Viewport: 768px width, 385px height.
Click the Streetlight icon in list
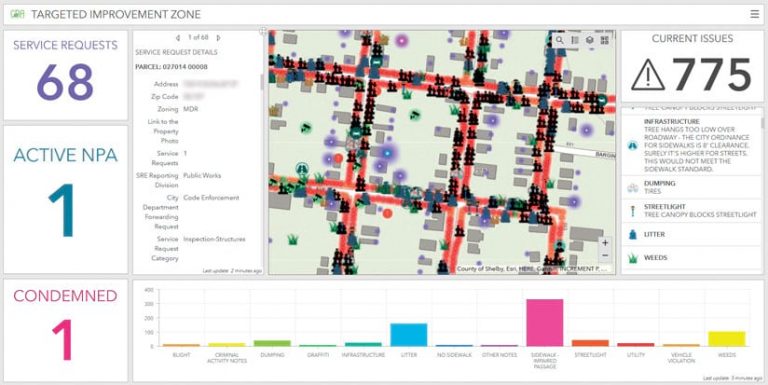click(632, 211)
